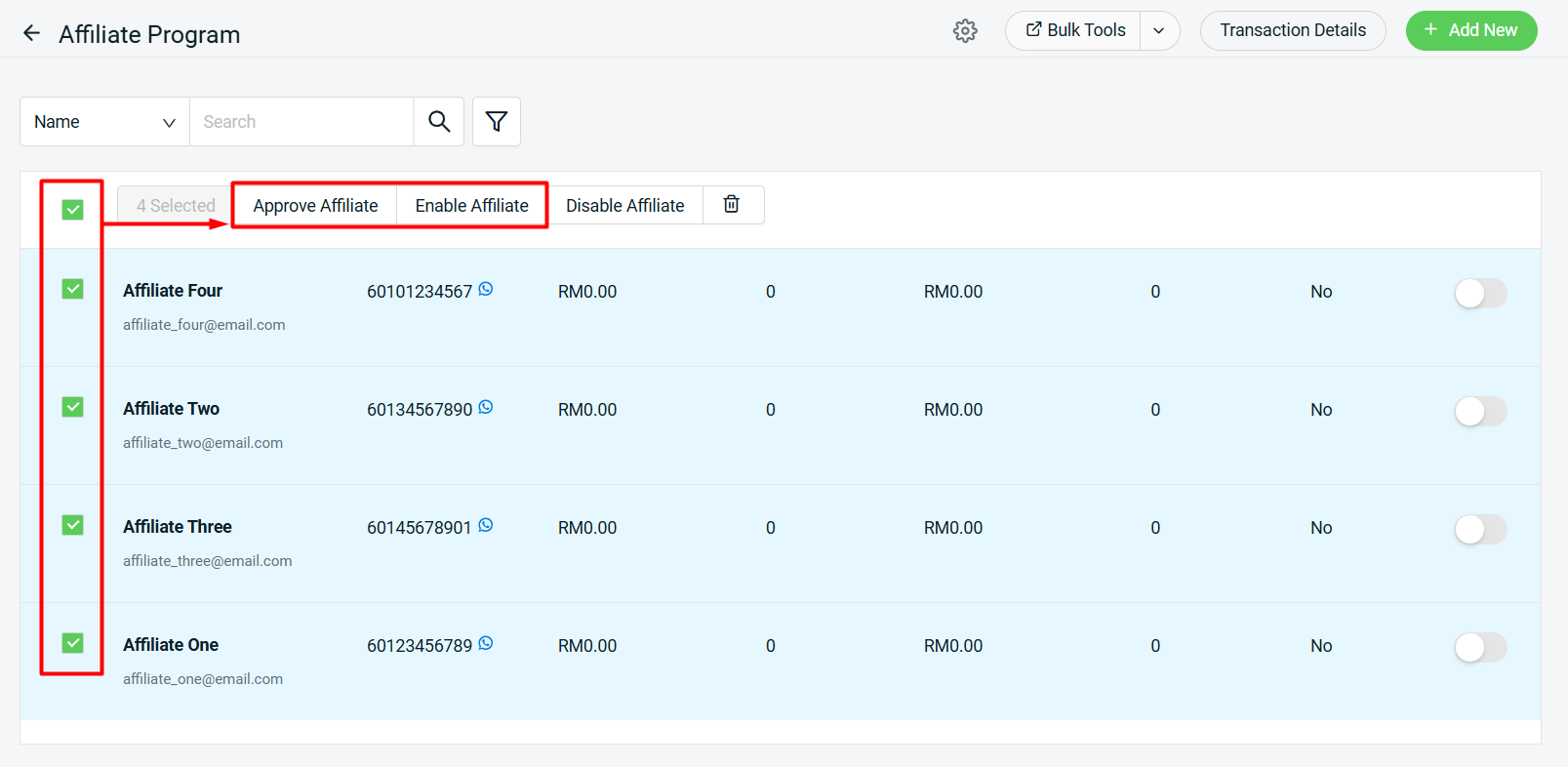This screenshot has height=767, width=1568.
Task: Click the Bulk Tools button
Action: 1074,31
